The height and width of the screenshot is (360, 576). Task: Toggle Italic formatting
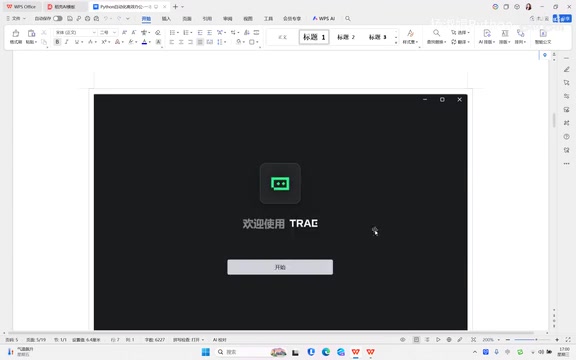pos(67,42)
